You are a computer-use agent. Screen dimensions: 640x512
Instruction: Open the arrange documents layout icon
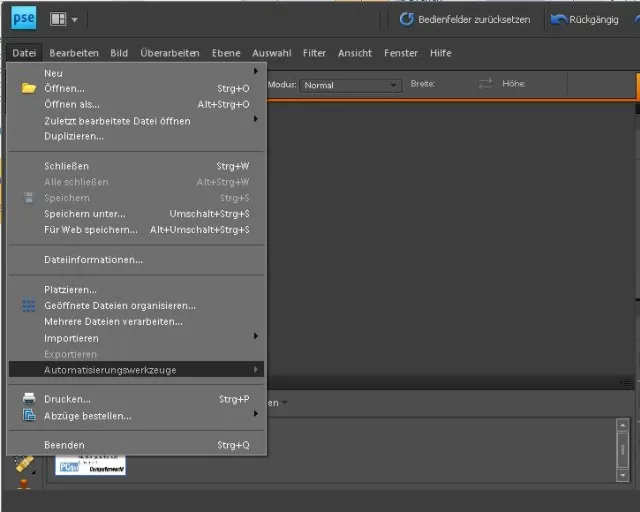pyautogui.click(x=58, y=19)
